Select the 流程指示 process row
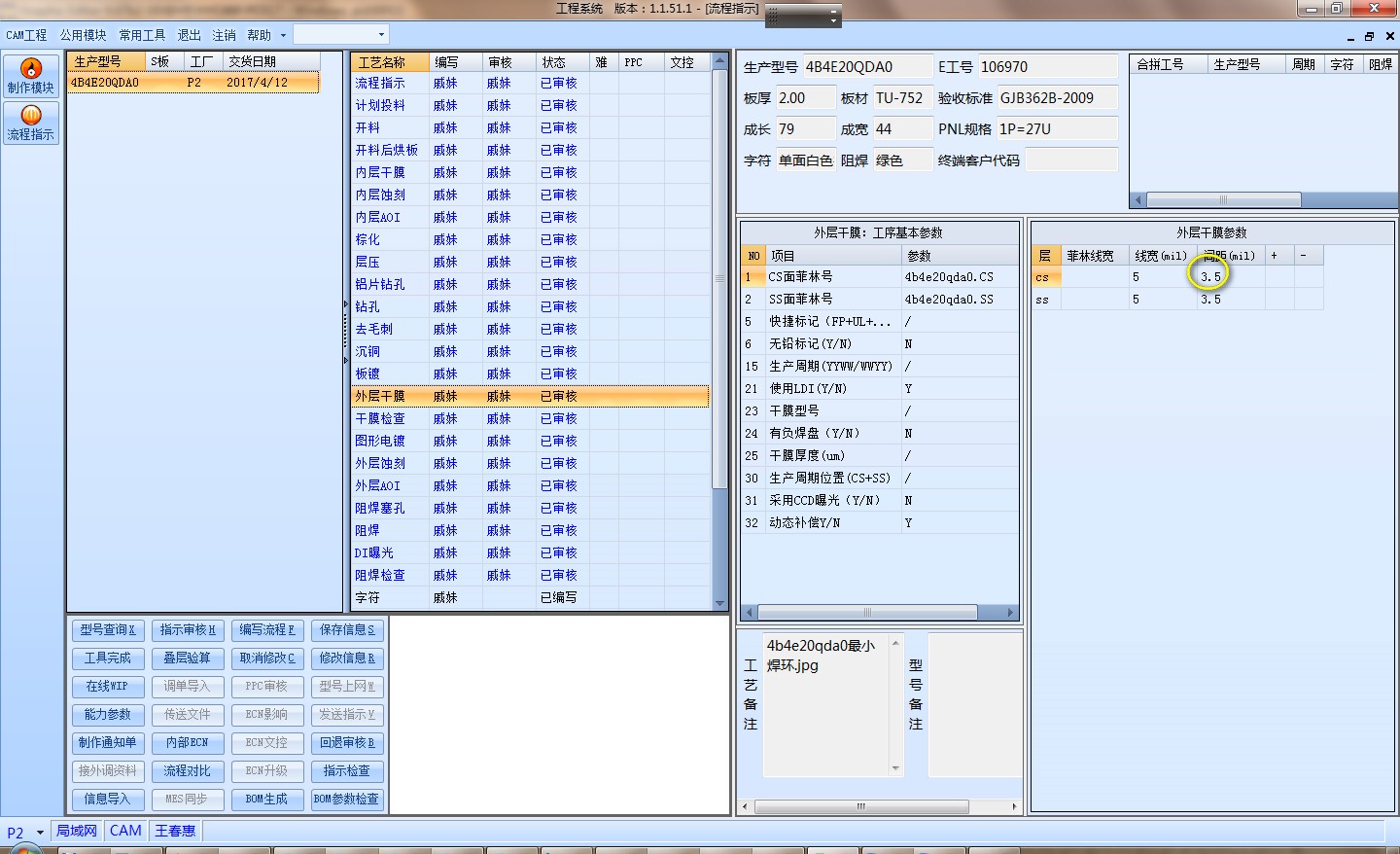1400x854 pixels. (531, 84)
